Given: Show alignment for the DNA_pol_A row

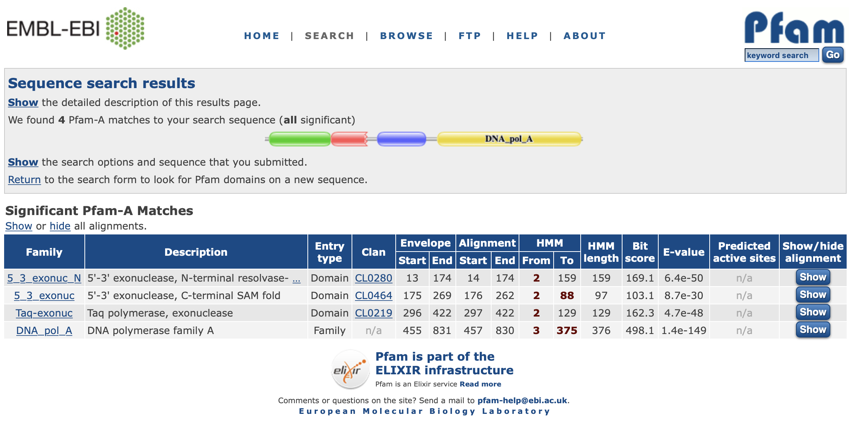Looking at the screenshot, I should point(812,329).
